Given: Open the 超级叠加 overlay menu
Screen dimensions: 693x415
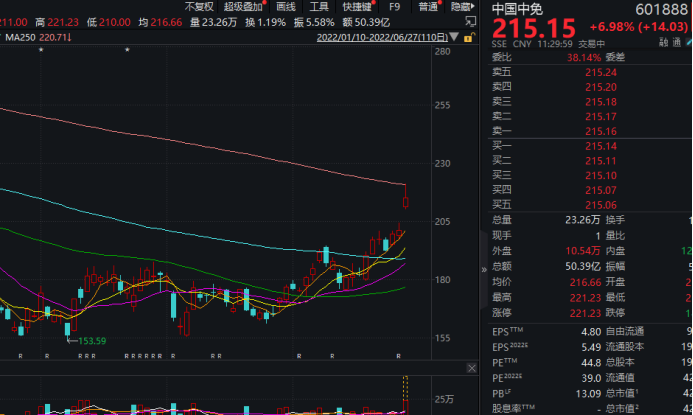Looking at the screenshot, I should pyautogui.click(x=243, y=7).
